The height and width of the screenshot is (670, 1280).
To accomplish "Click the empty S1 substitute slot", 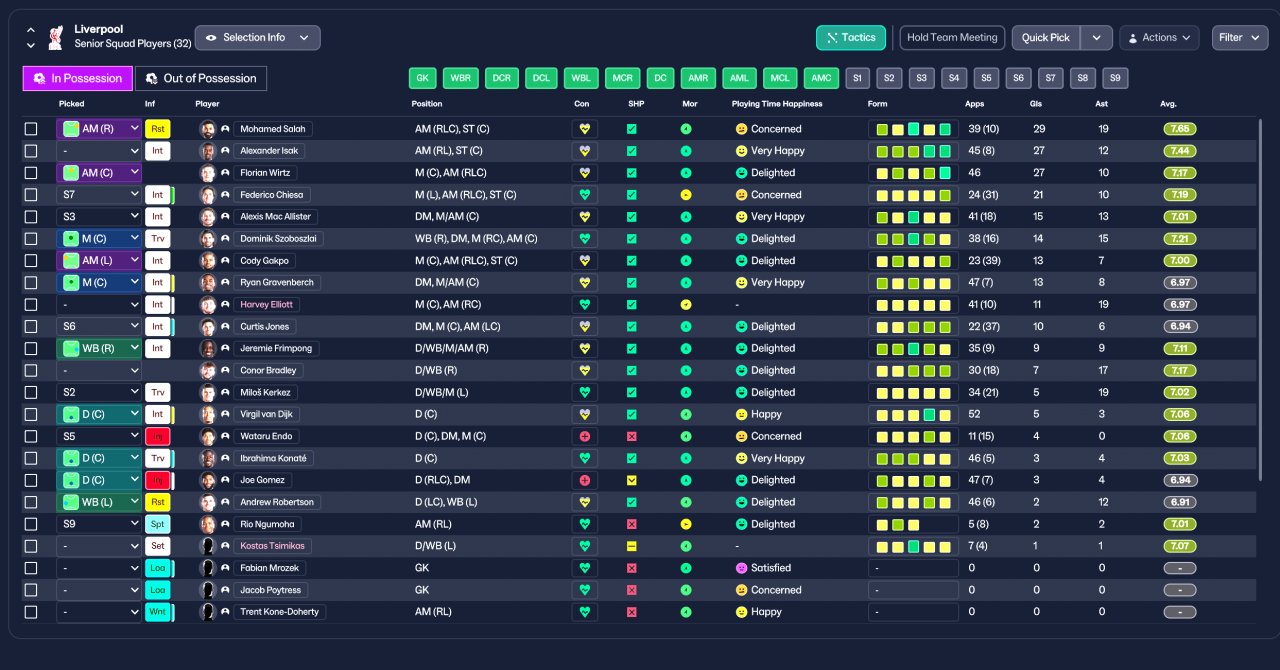I will (x=857, y=78).
